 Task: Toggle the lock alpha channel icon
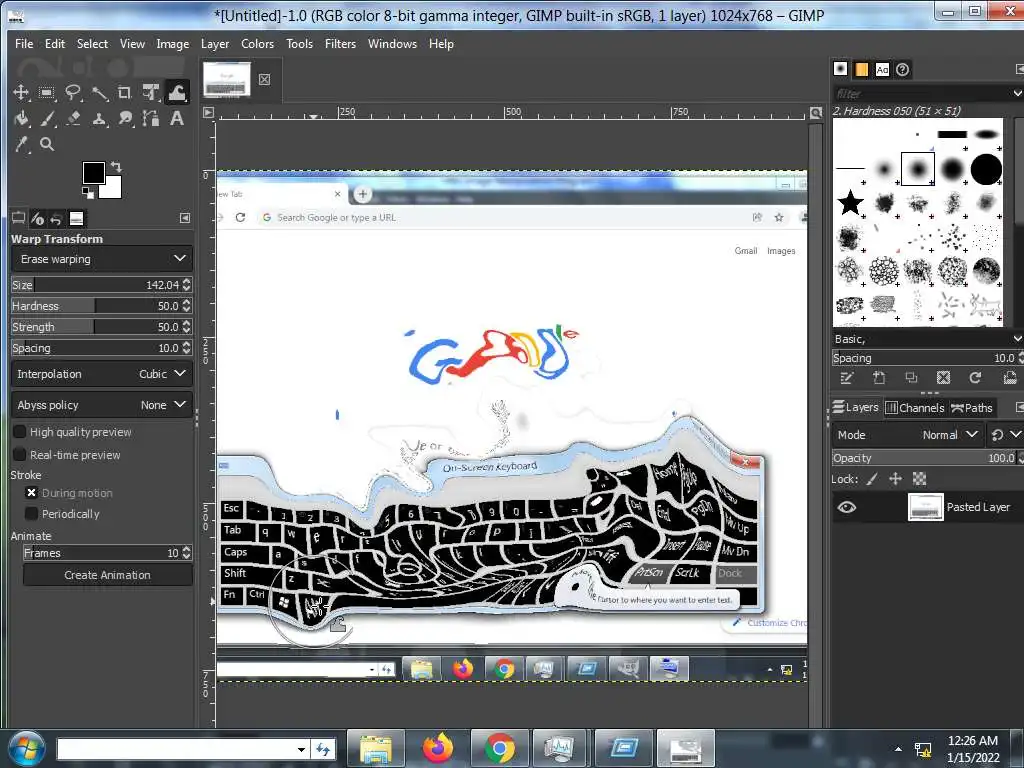[920, 479]
